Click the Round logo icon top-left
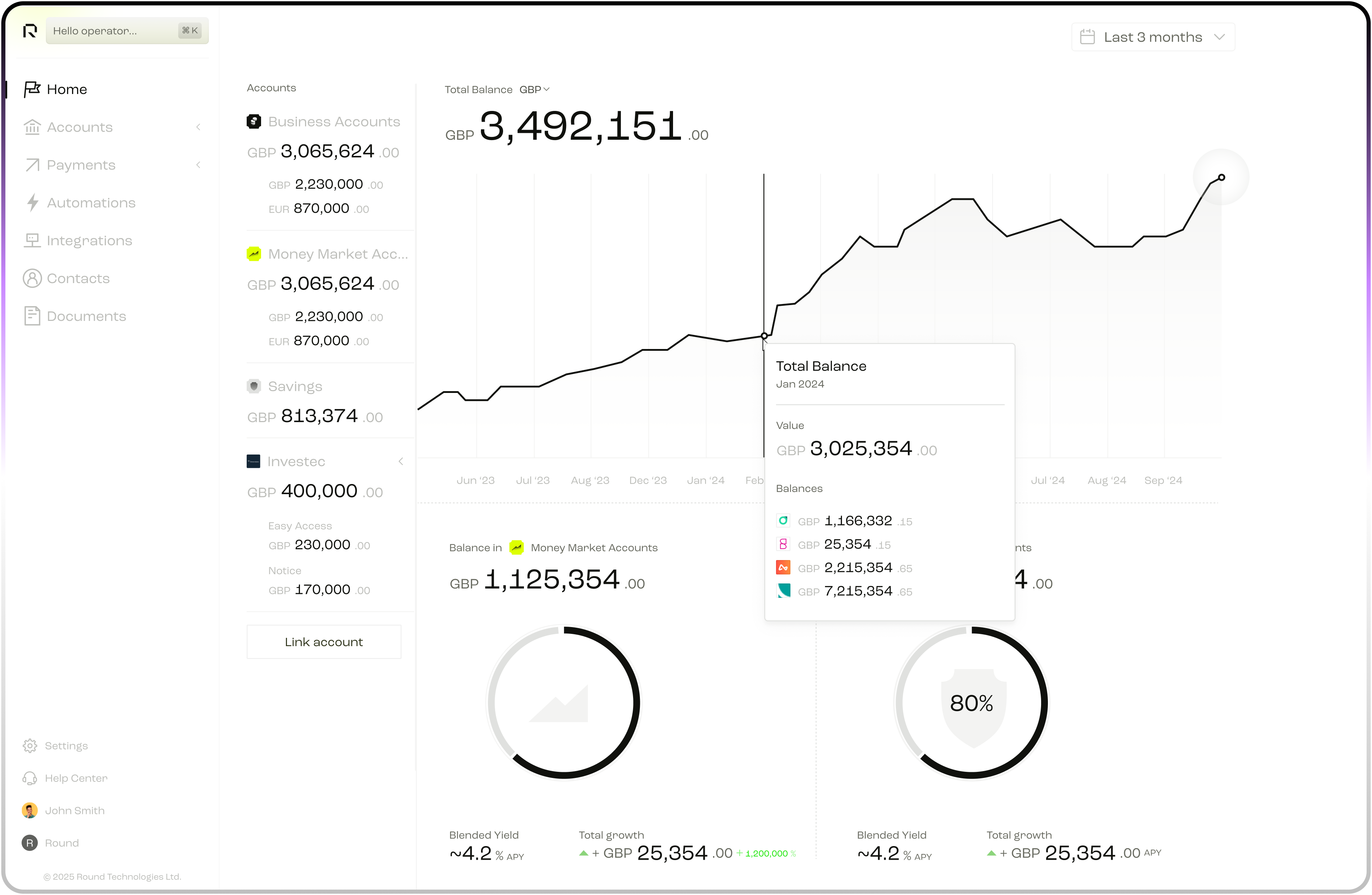 (x=30, y=31)
